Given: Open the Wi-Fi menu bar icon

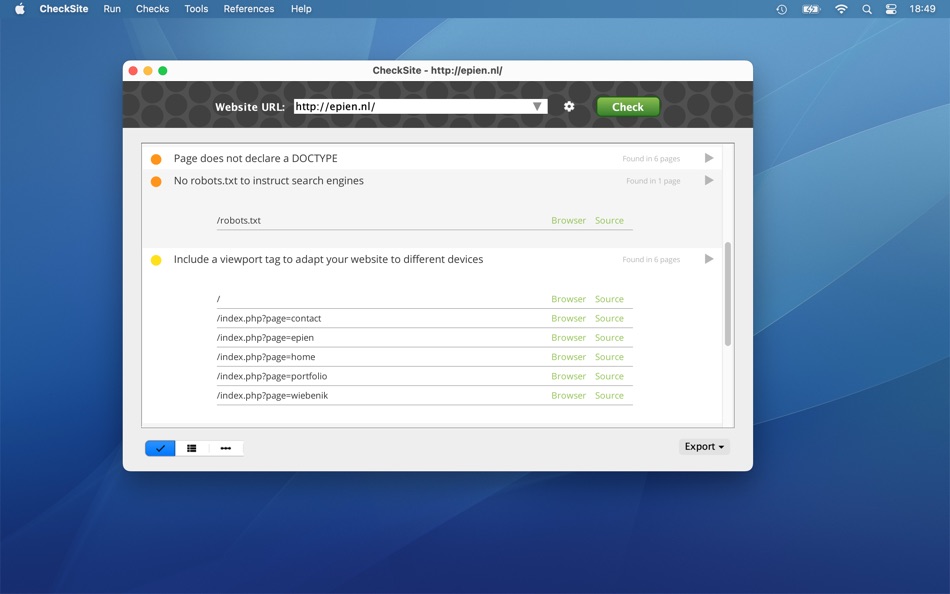Looking at the screenshot, I should point(841,9).
